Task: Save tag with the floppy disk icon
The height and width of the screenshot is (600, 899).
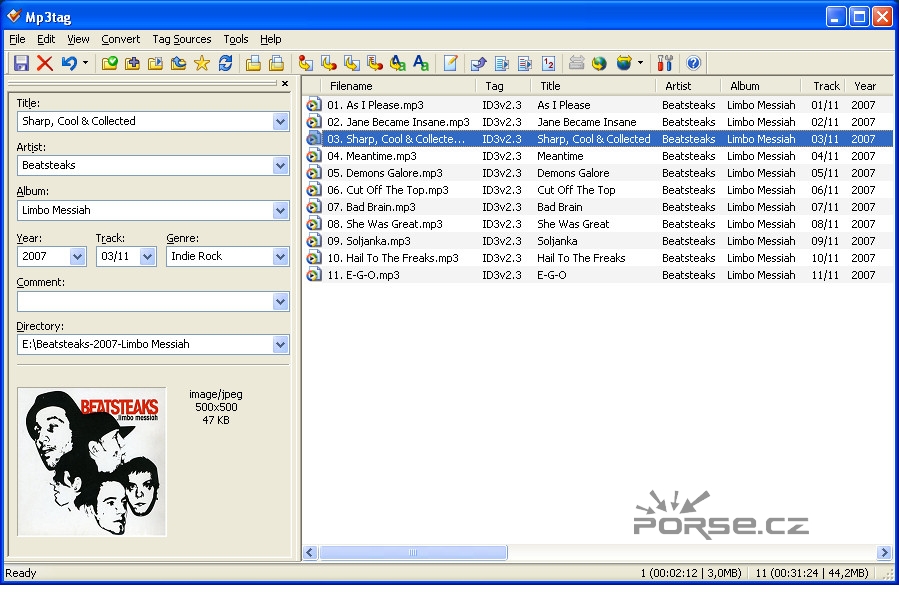Action: [x=21, y=63]
